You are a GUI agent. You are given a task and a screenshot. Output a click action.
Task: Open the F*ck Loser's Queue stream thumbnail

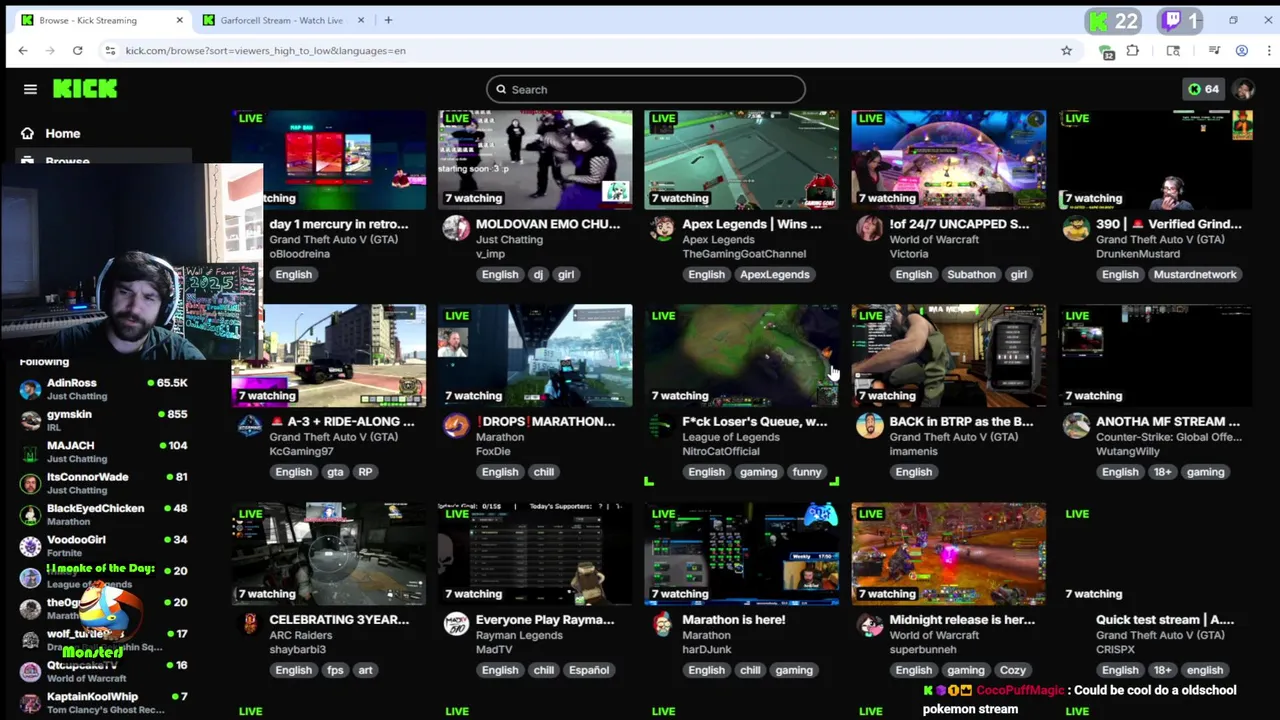click(x=741, y=355)
